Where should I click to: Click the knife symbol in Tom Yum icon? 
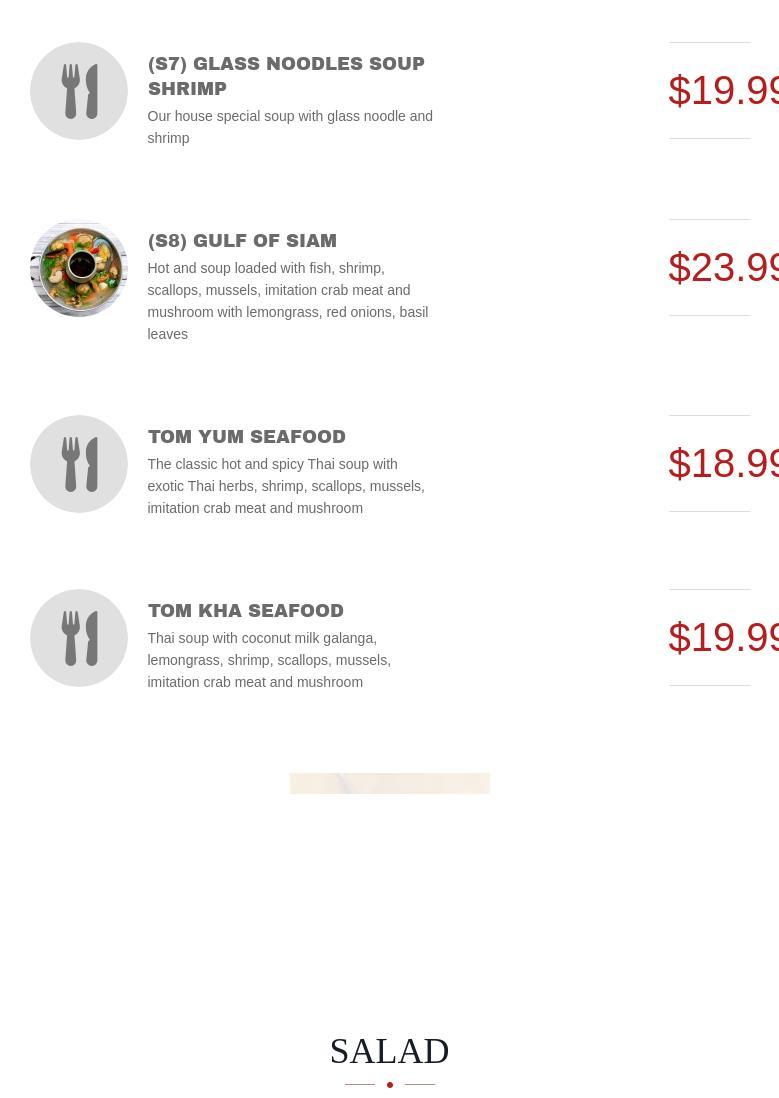coord(92,464)
